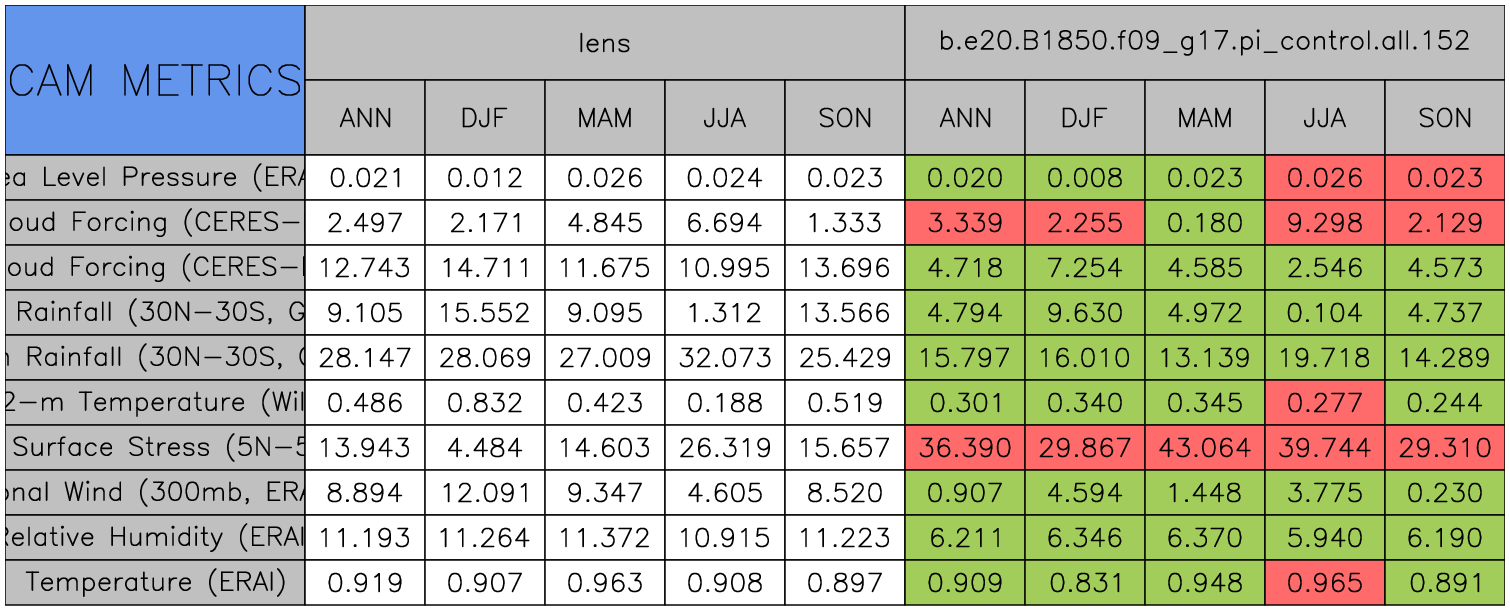The height and width of the screenshot is (611, 1510).
Task: Click the blue CAM METRICS header cell
Action: coord(155,80)
